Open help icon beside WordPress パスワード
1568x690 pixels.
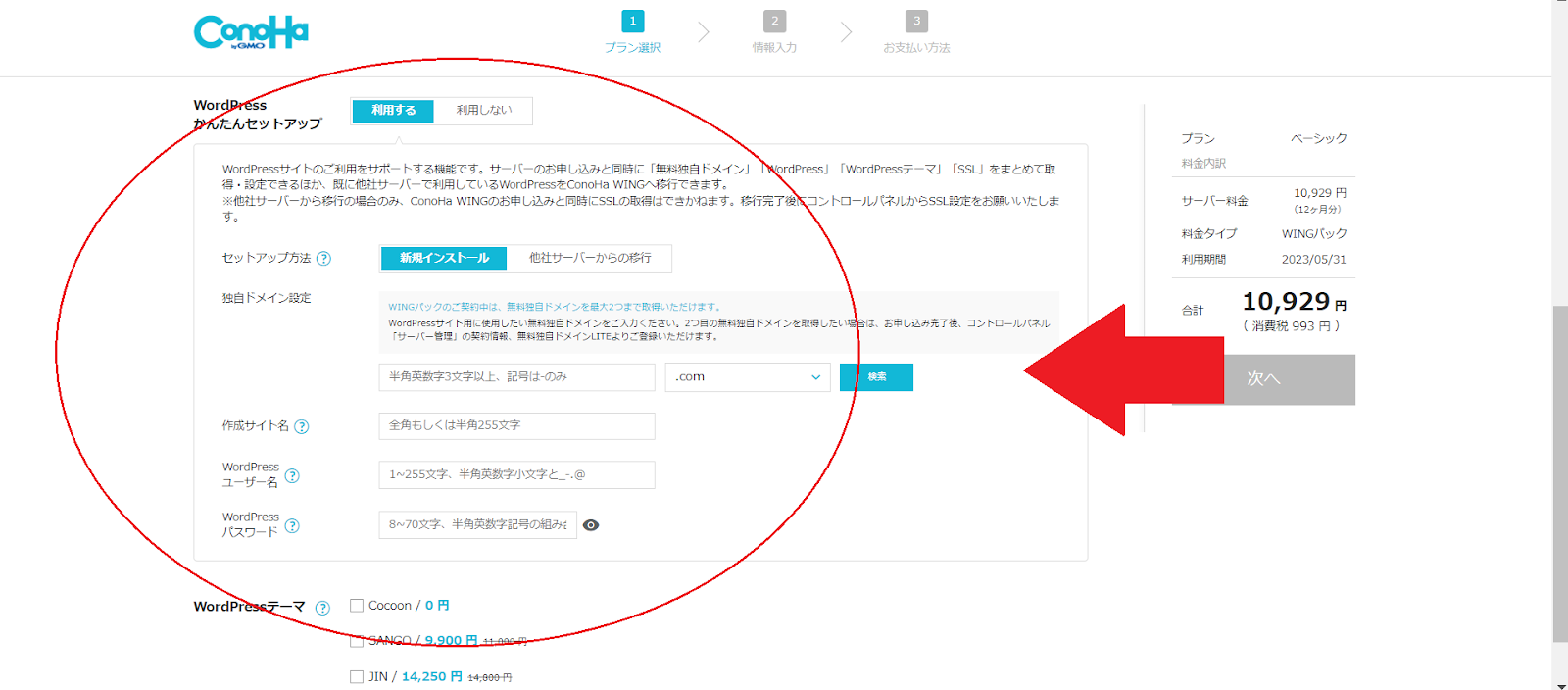pyautogui.click(x=292, y=526)
